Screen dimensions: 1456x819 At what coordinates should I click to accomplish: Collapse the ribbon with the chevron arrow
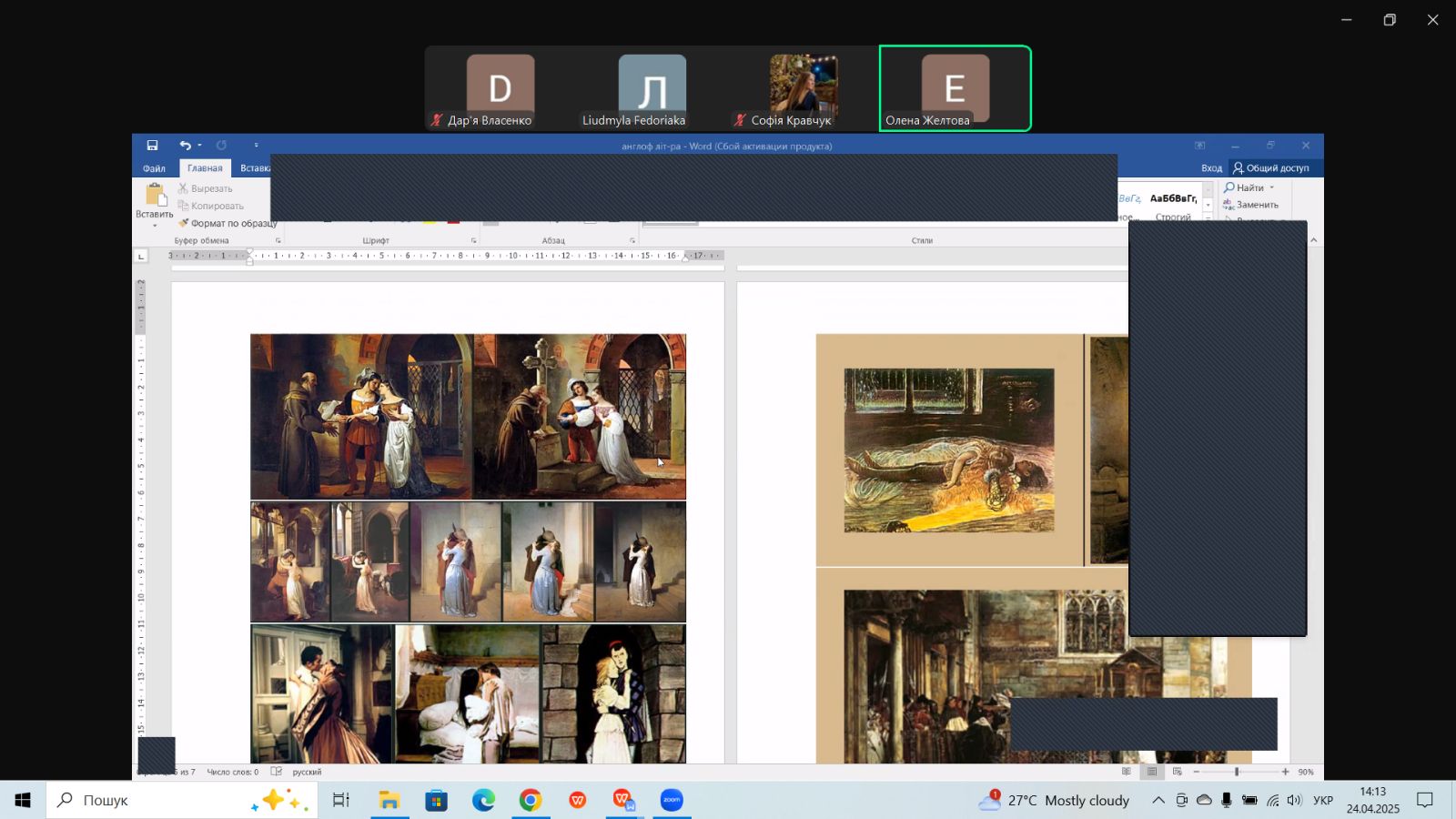coord(1313,240)
